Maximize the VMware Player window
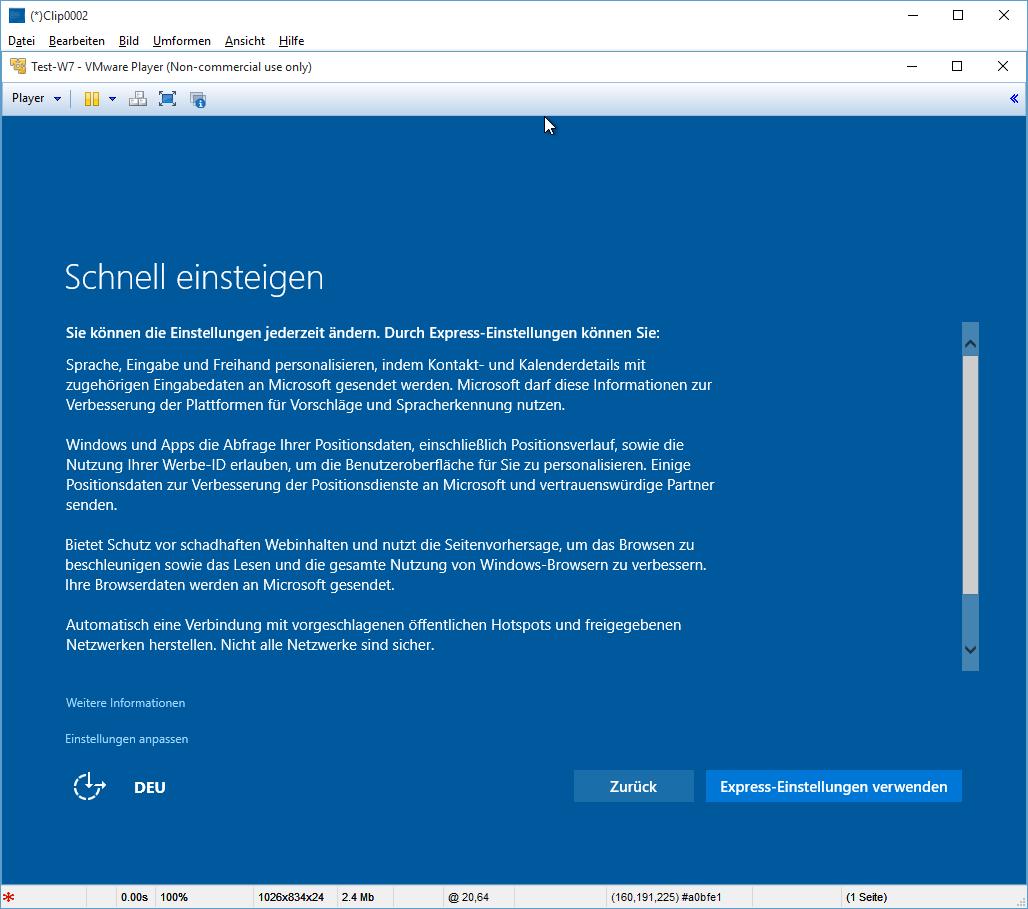1028x909 pixels. (957, 66)
